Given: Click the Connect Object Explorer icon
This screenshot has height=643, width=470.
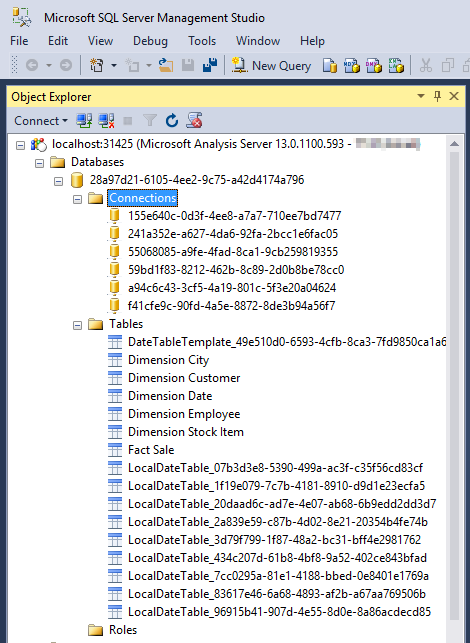Looking at the screenshot, I should tap(84, 121).
